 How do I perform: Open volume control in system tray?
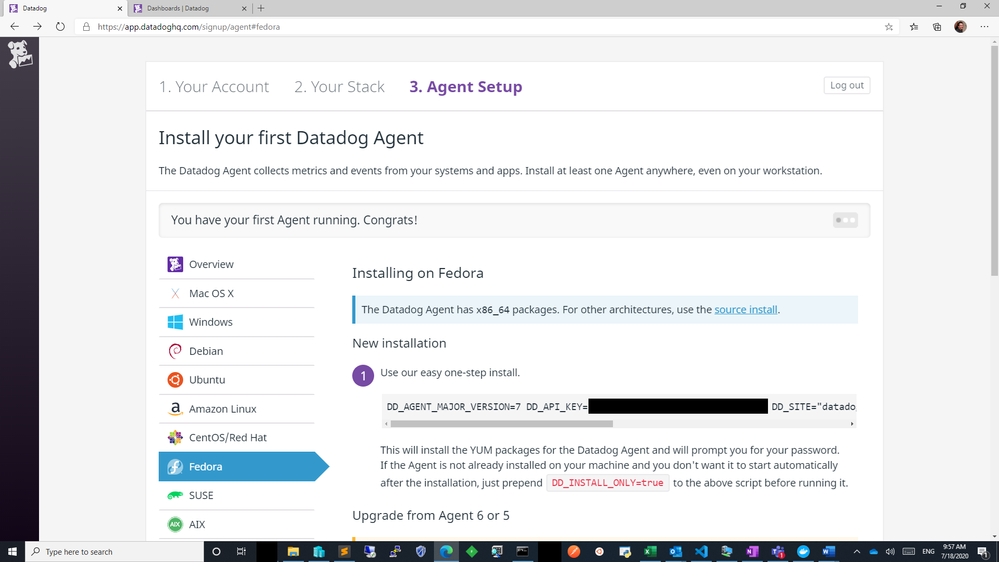coord(890,552)
